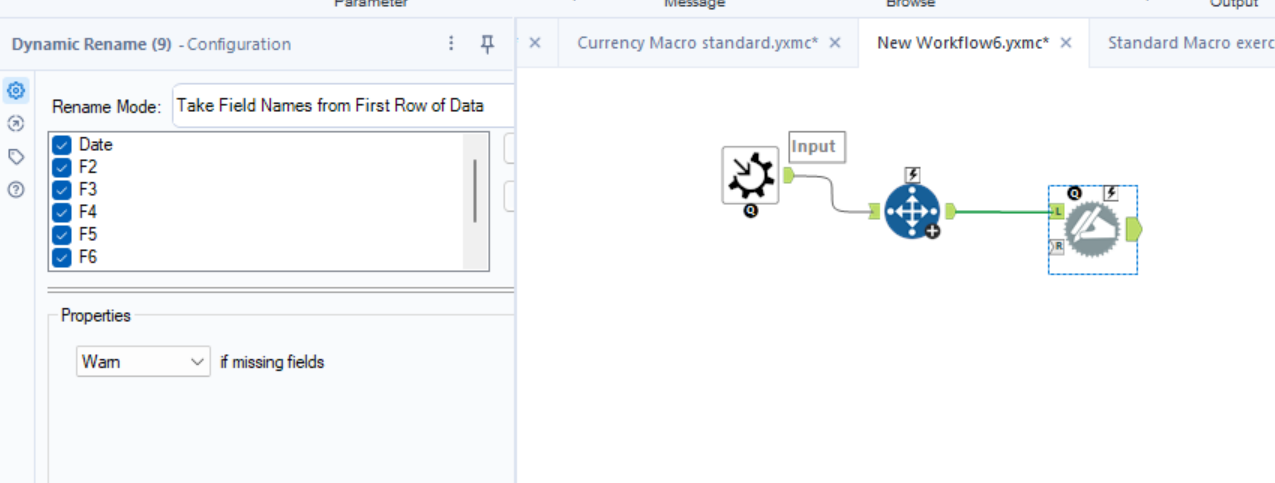The height and width of the screenshot is (483, 1275).
Task: Pin the Configuration window
Action: click(x=487, y=43)
